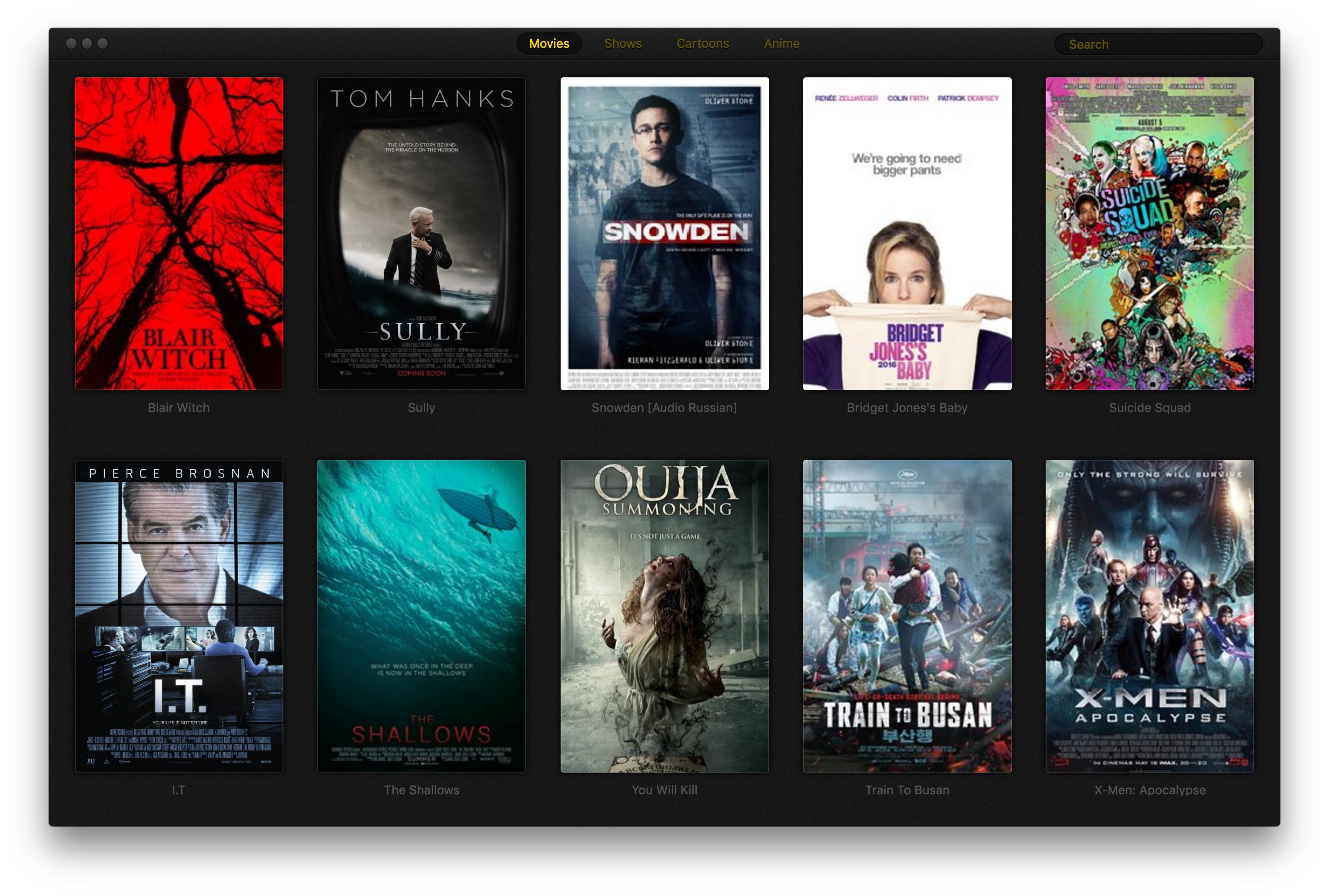1329x896 pixels.
Task: Click the Ouija Summoning poster
Action: pos(664,615)
